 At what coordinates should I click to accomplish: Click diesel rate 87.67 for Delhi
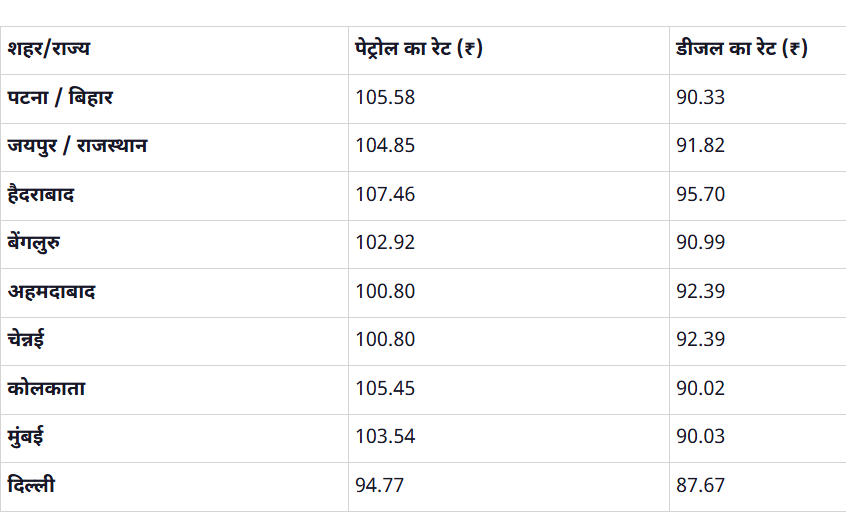[x=700, y=486]
